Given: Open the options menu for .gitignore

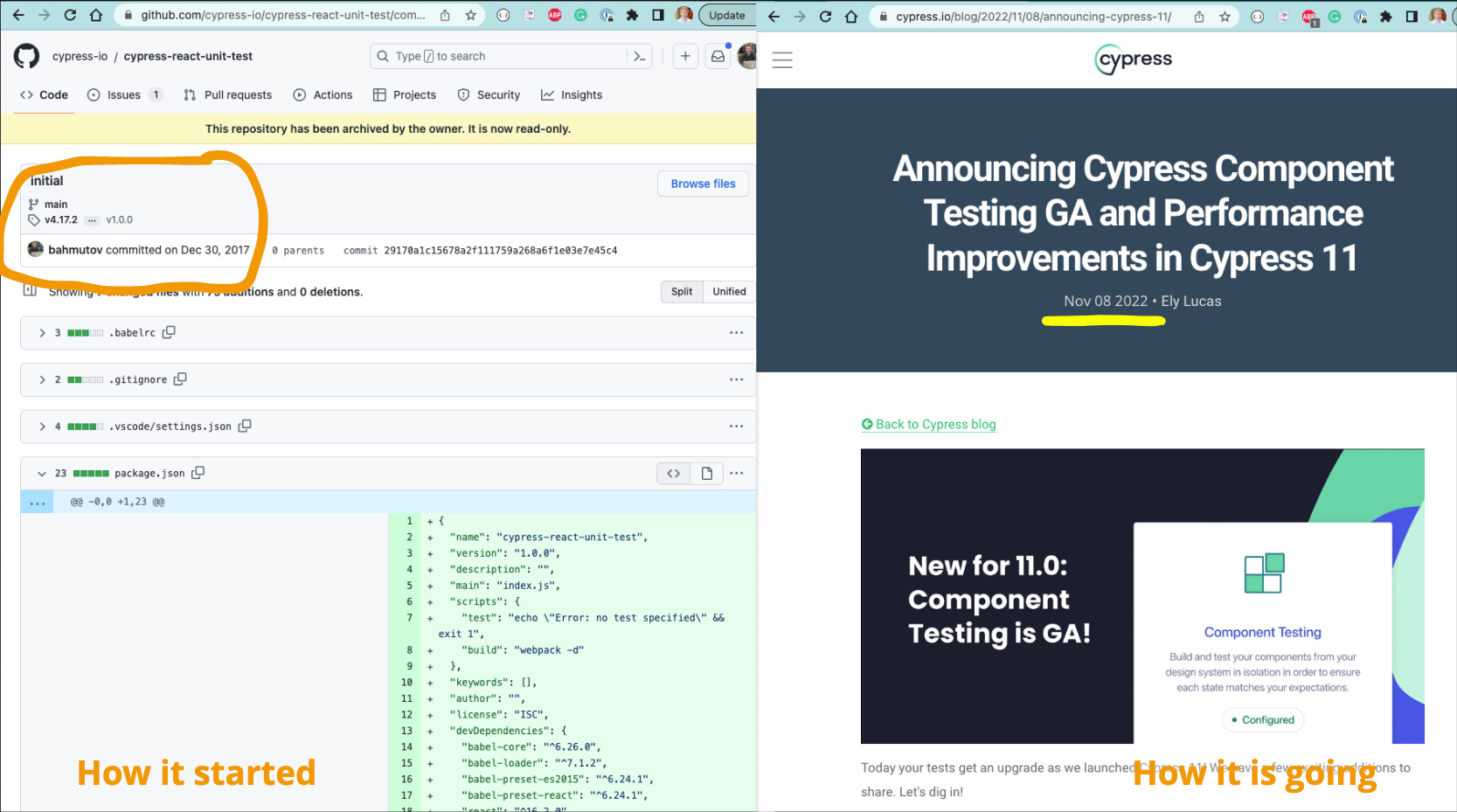Looking at the screenshot, I should pos(737,379).
